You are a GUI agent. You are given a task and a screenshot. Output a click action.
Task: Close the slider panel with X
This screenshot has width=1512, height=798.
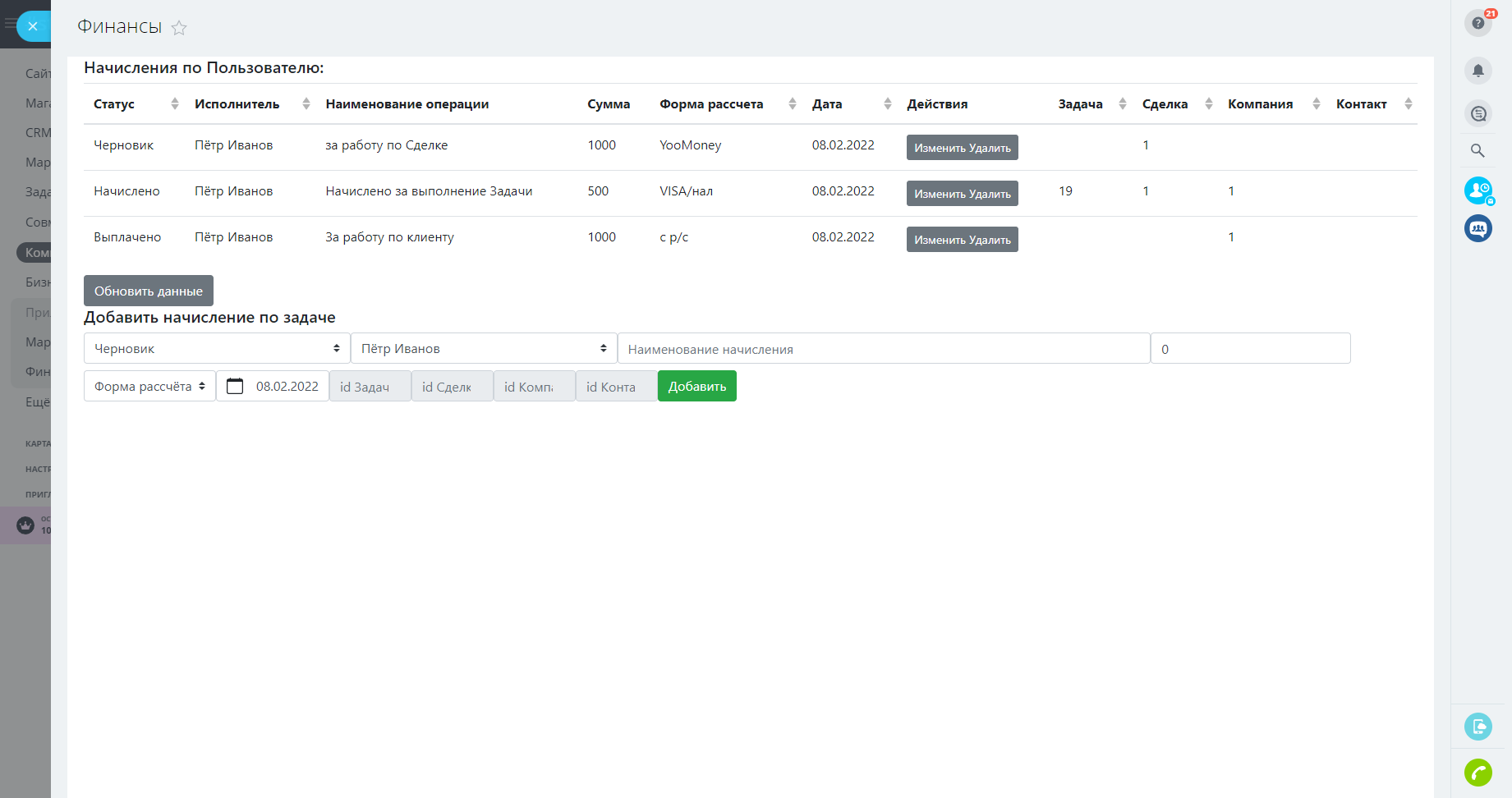(x=33, y=26)
